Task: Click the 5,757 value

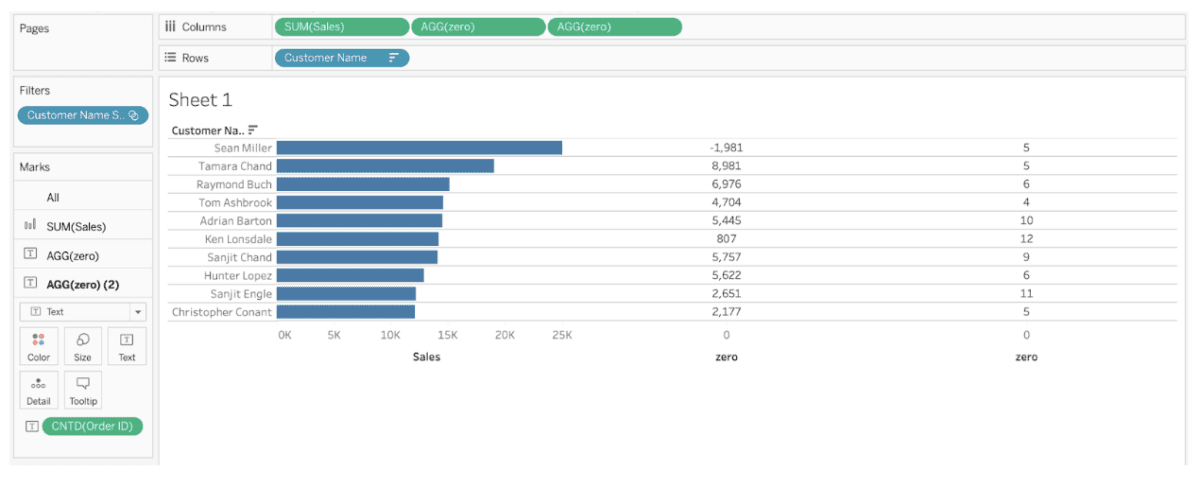Action: [726, 257]
